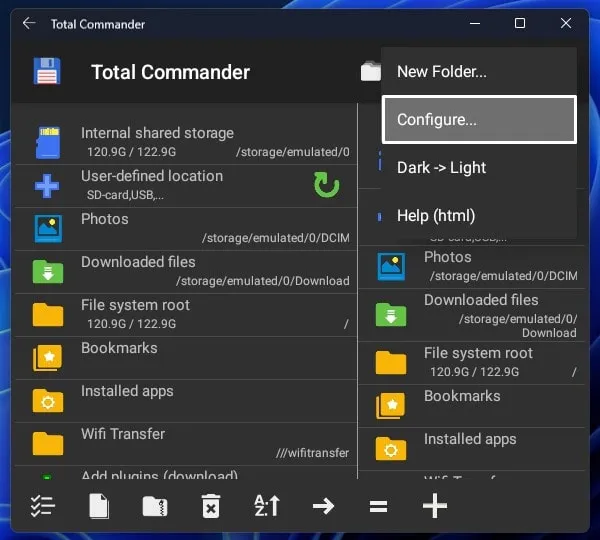Switch theme with Dark -> Light

(479, 168)
